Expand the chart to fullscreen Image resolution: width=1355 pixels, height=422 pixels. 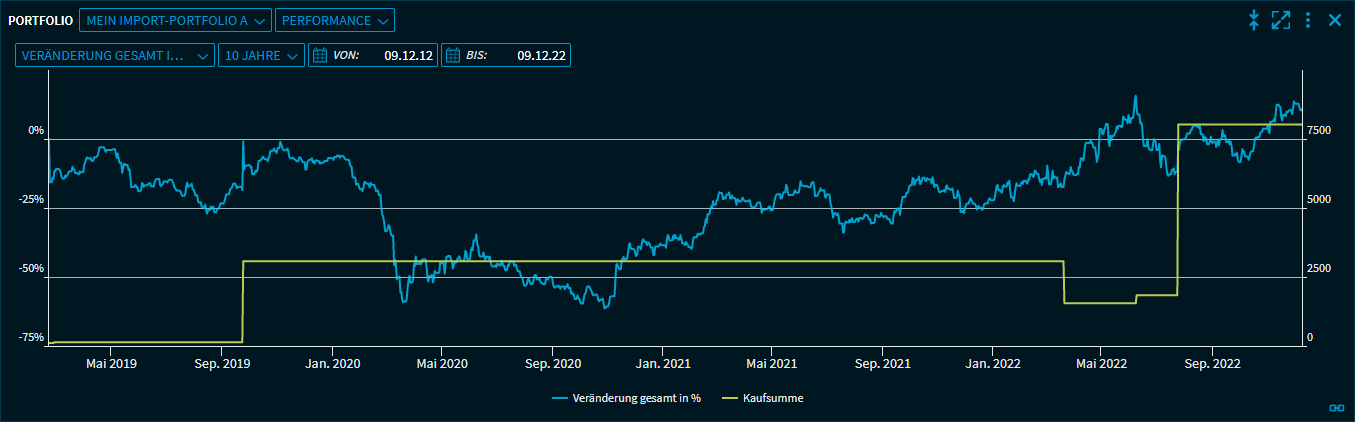pyautogui.click(x=1281, y=20)
